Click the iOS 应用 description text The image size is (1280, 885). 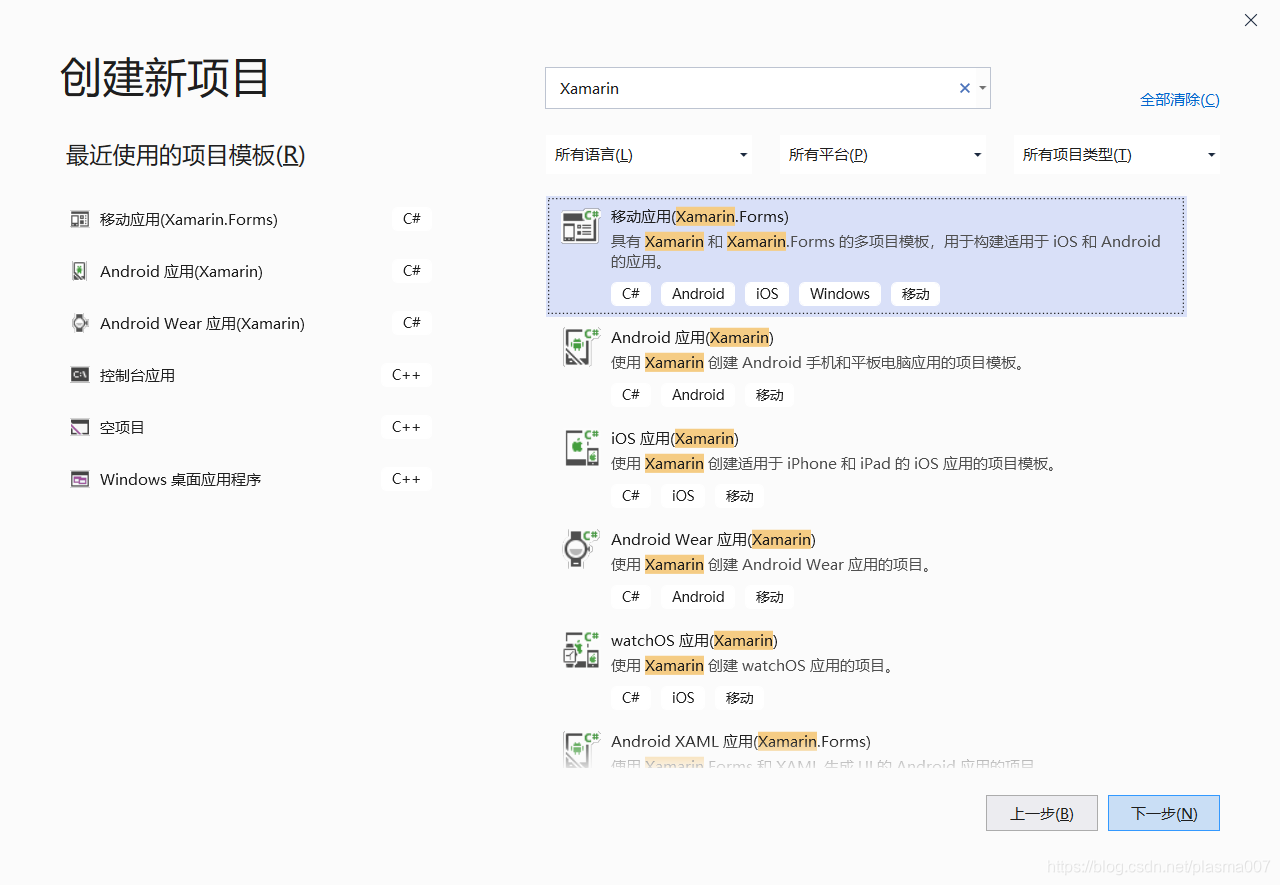point(834,463)
